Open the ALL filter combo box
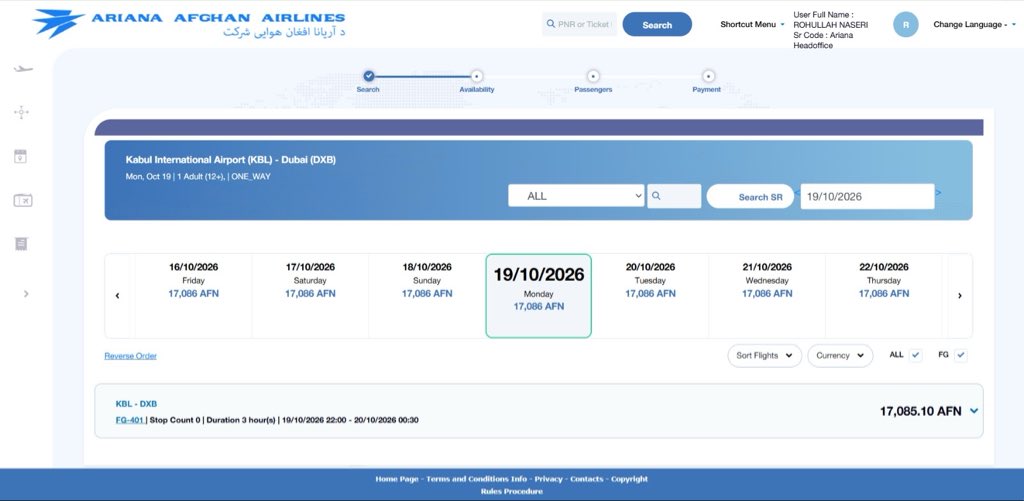 coord(576,196)
